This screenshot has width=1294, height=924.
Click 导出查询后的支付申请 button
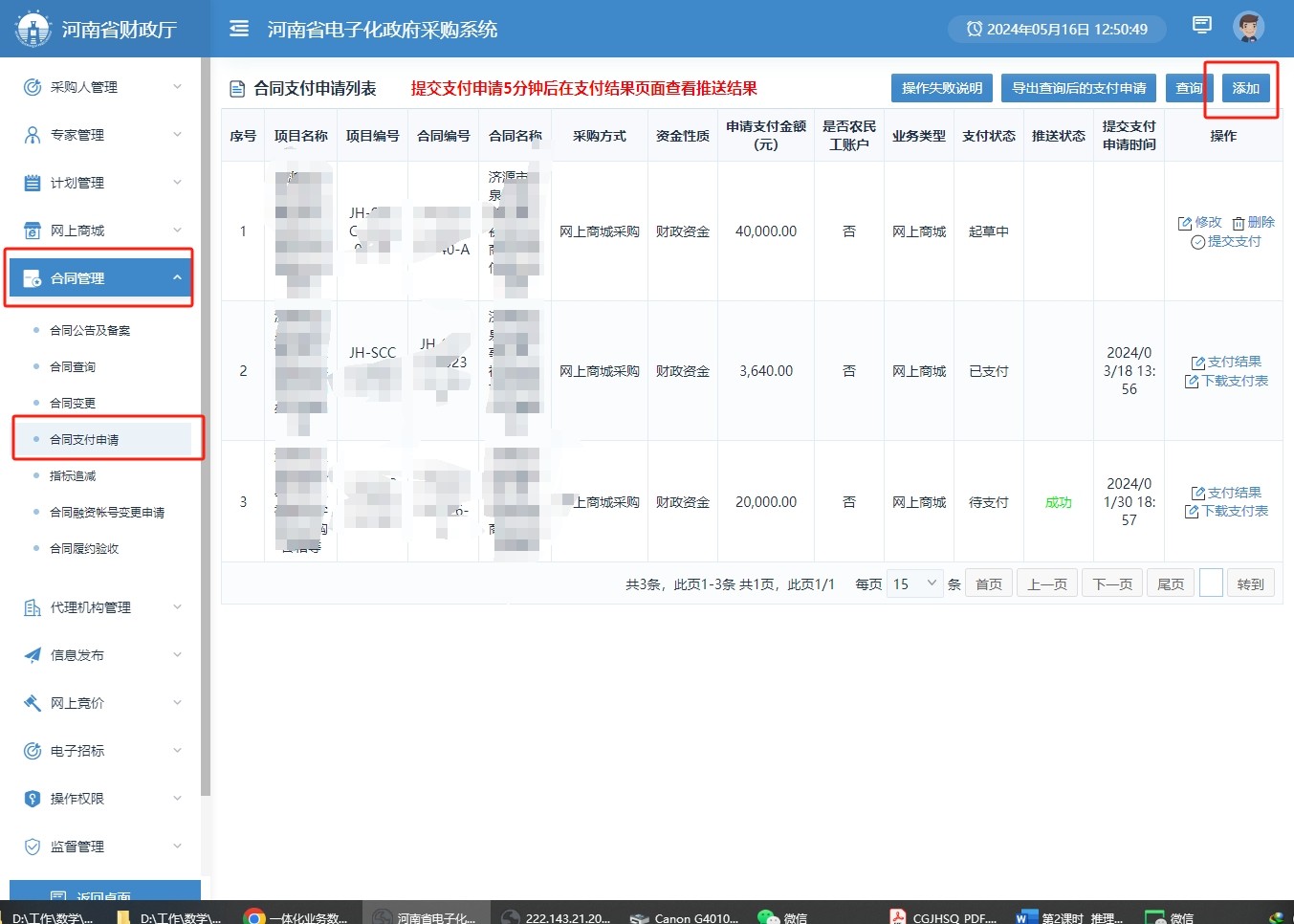[1079, 88]
